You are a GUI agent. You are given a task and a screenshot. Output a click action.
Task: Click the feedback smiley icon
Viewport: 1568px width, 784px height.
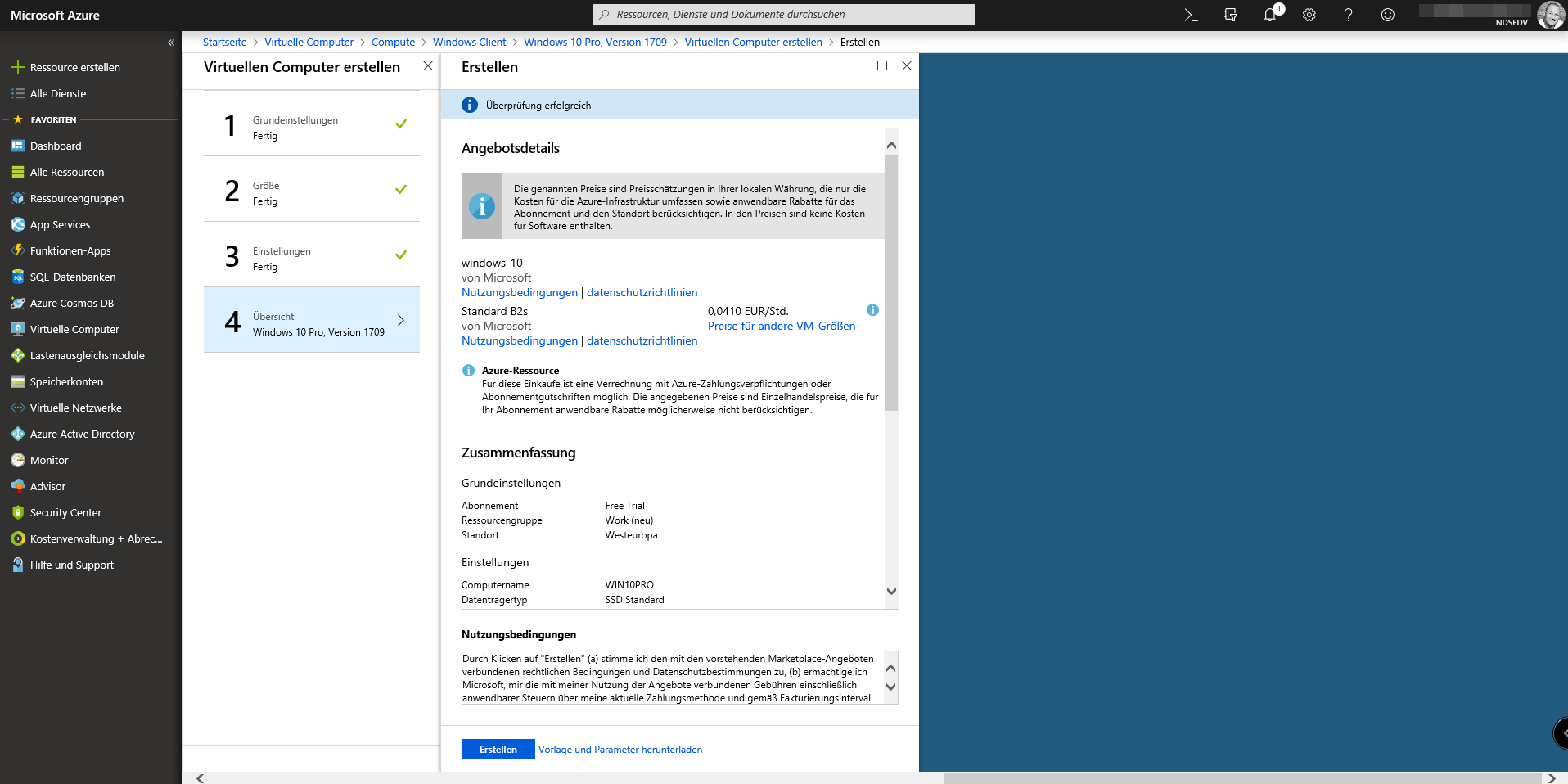tap(1387, 15)
